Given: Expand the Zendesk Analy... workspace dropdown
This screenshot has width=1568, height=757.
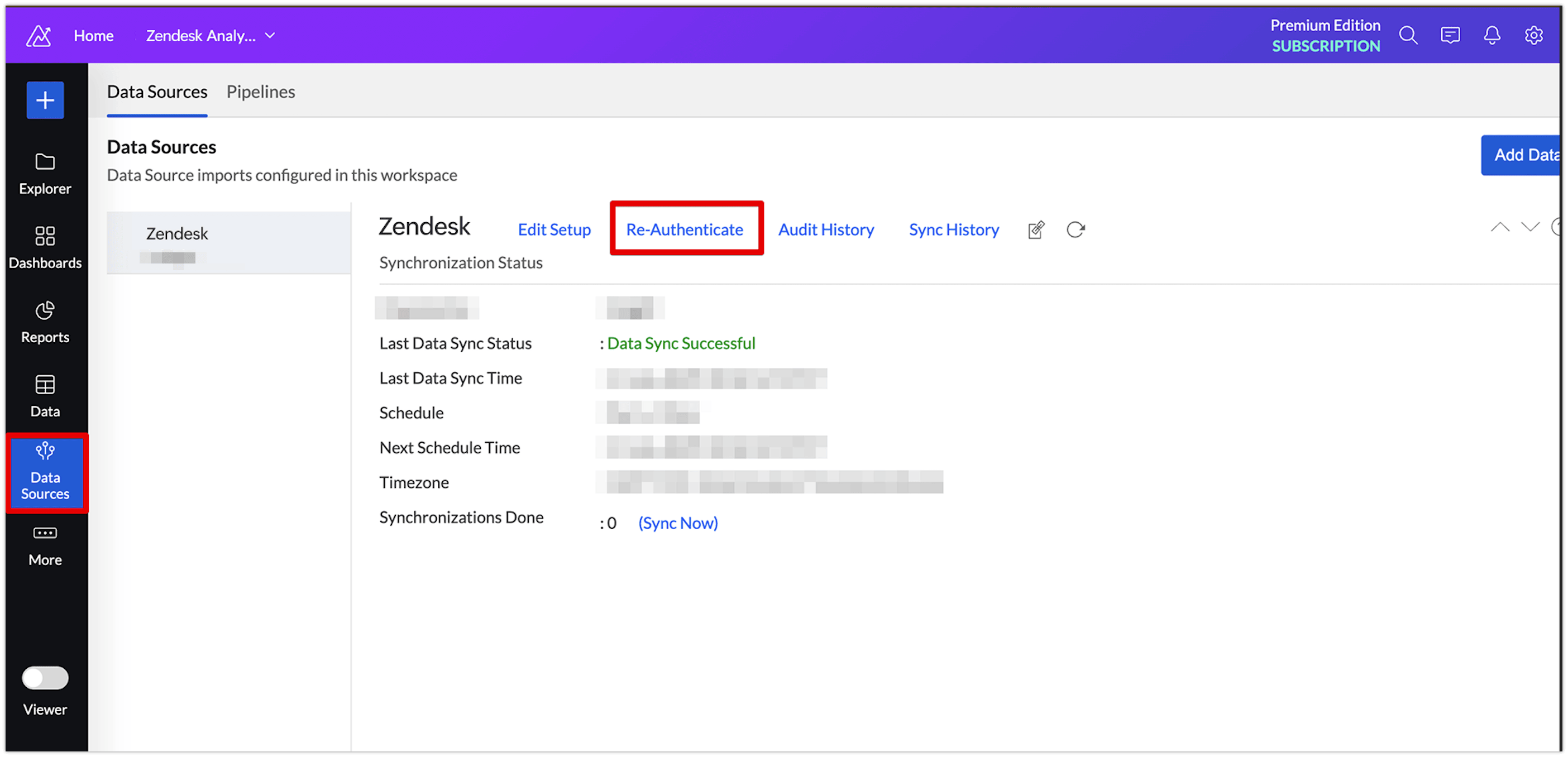Looking at the screenshot, I should tap(211, 36).
